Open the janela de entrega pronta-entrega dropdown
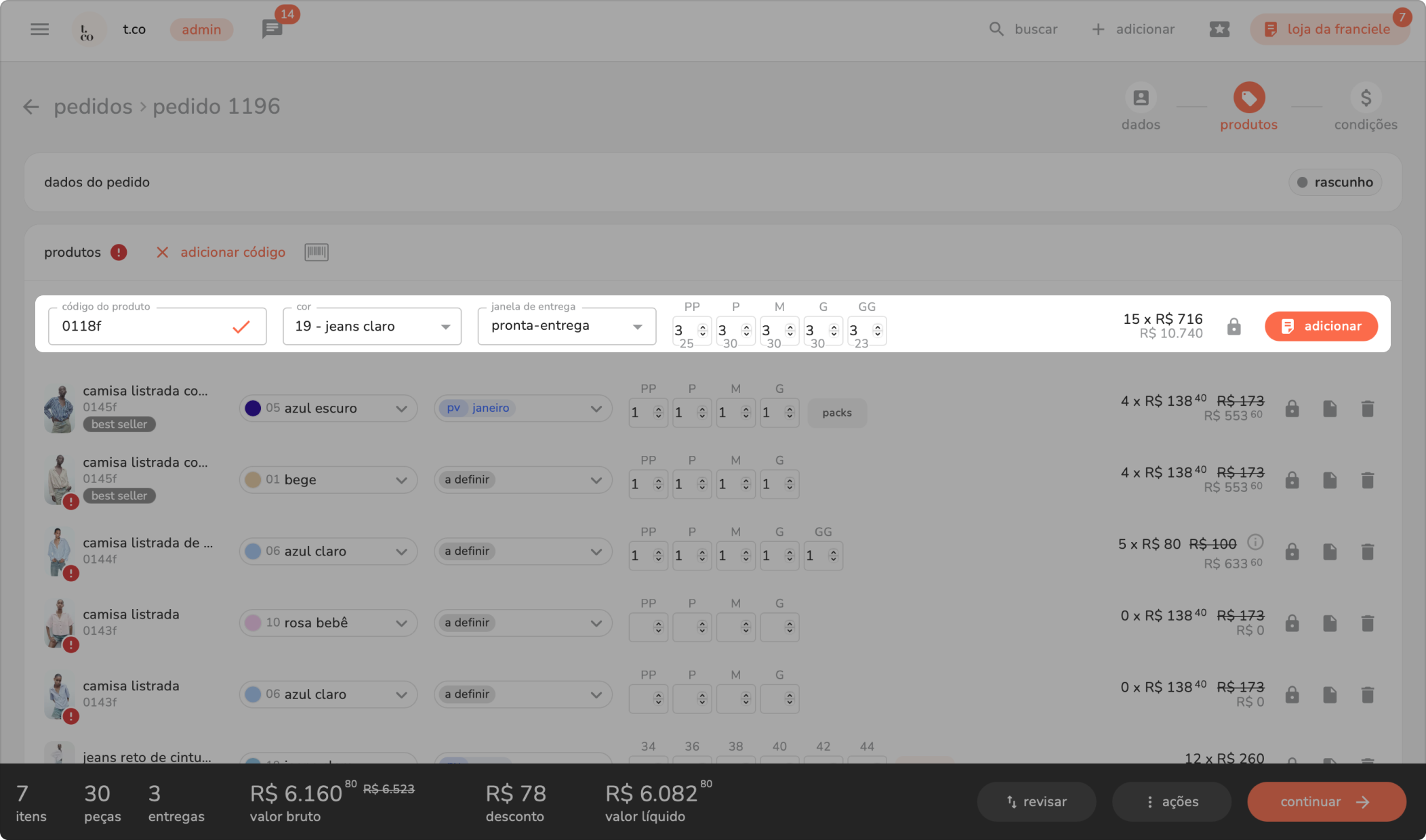The height and width of the screenshot is (840, 1426). coord(567,327)
